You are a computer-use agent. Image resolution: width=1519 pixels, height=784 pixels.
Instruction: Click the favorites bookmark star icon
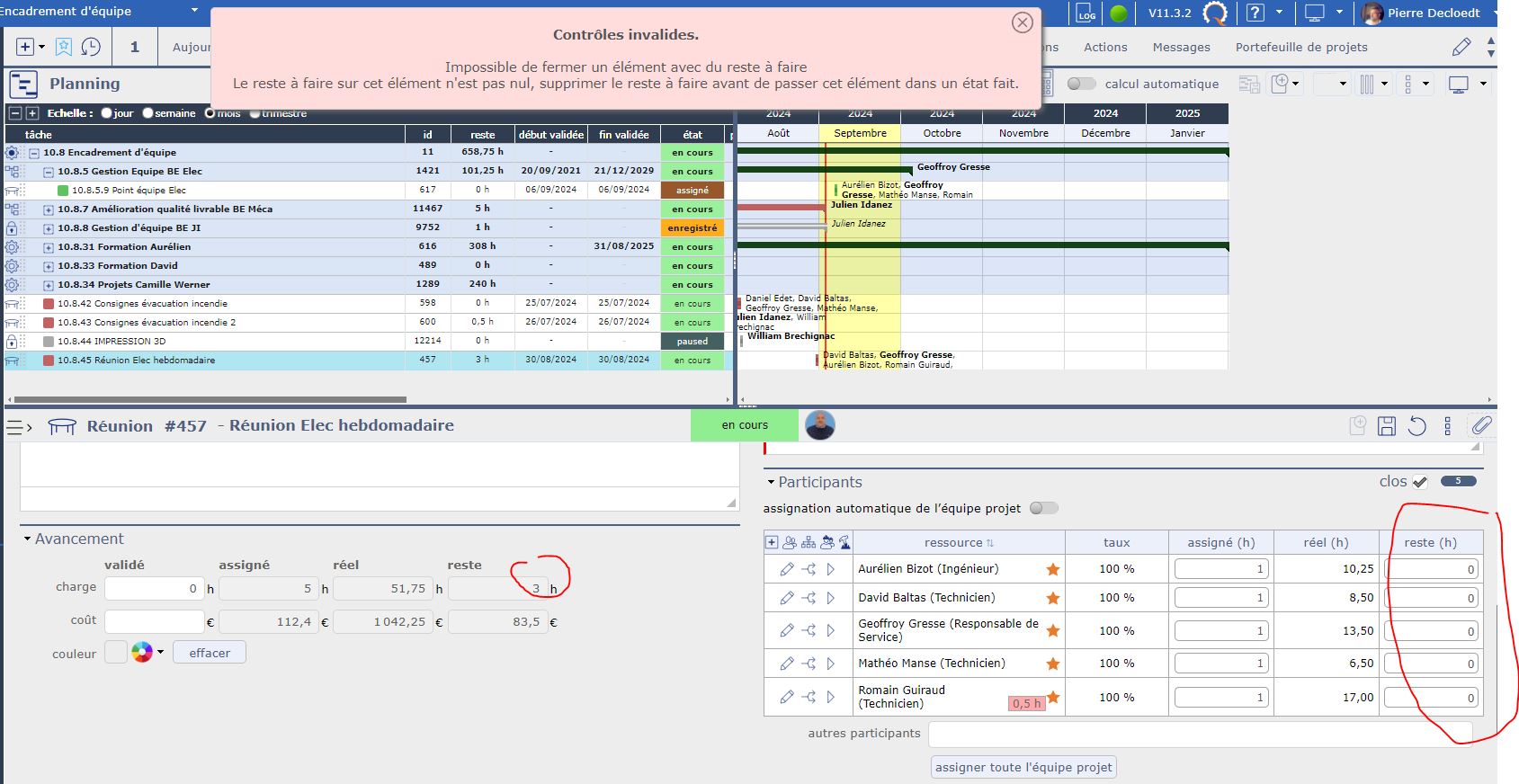click(64, 47)
